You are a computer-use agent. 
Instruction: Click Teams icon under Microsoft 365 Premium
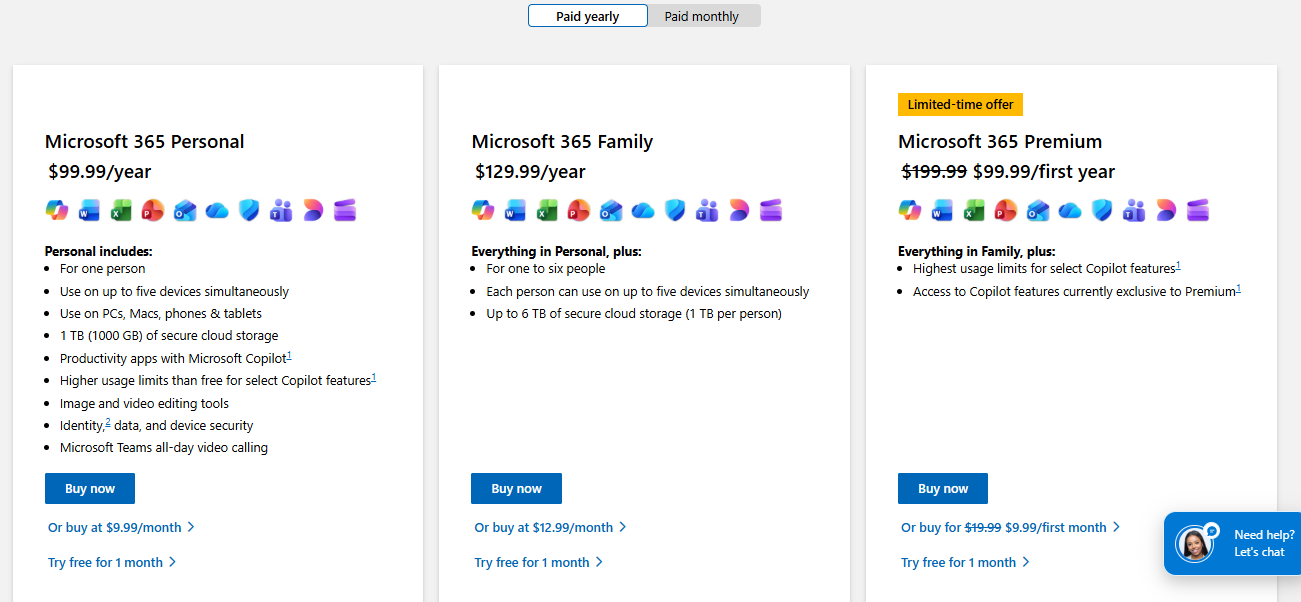tap(1134, 210)
